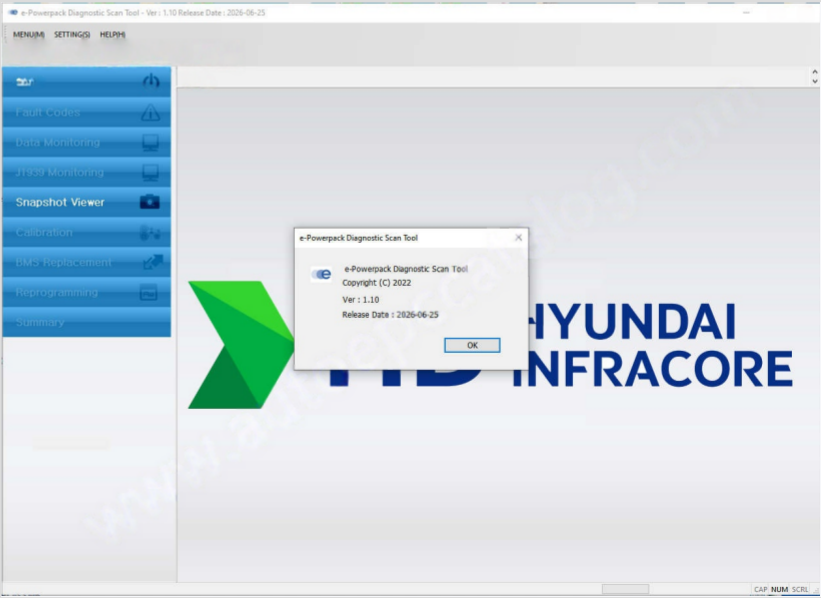Click the app icon in the title bar
This screenshot has height=598, width=821.
pos(12,12)
